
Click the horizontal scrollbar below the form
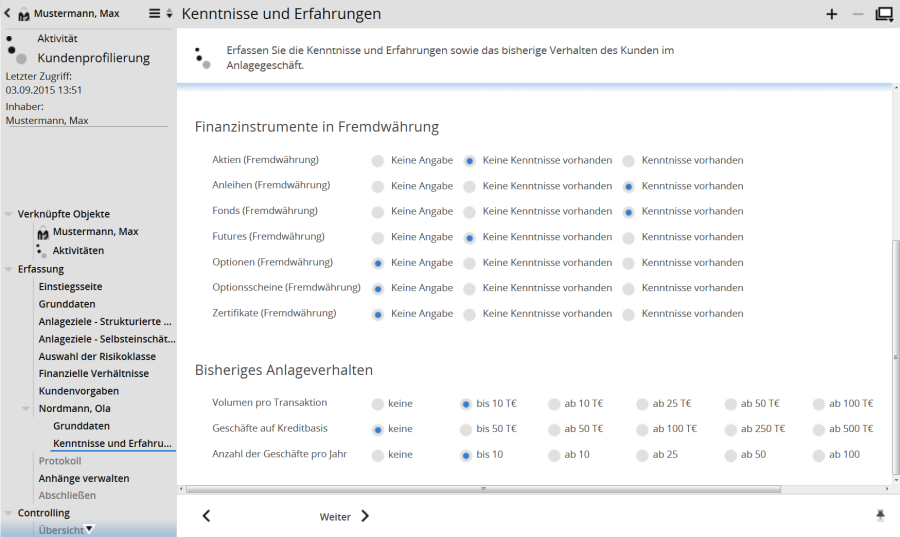pyautogui.click(x=484, y=489)
